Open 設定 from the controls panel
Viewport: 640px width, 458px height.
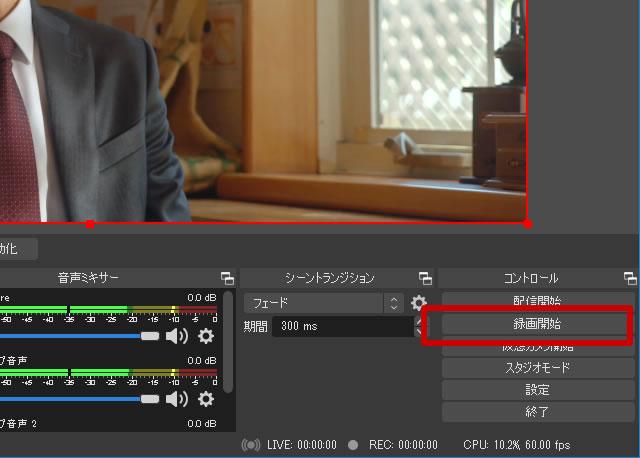coord(536,390)
